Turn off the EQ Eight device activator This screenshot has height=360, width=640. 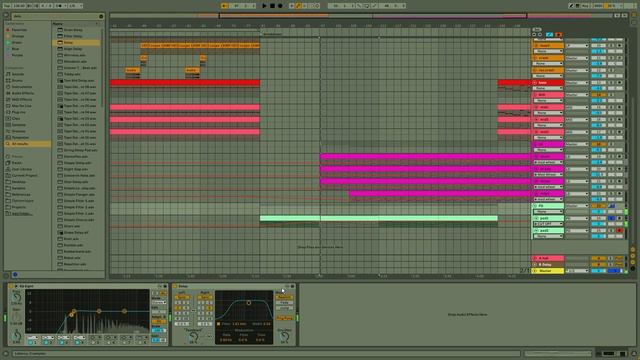(11, 287)
